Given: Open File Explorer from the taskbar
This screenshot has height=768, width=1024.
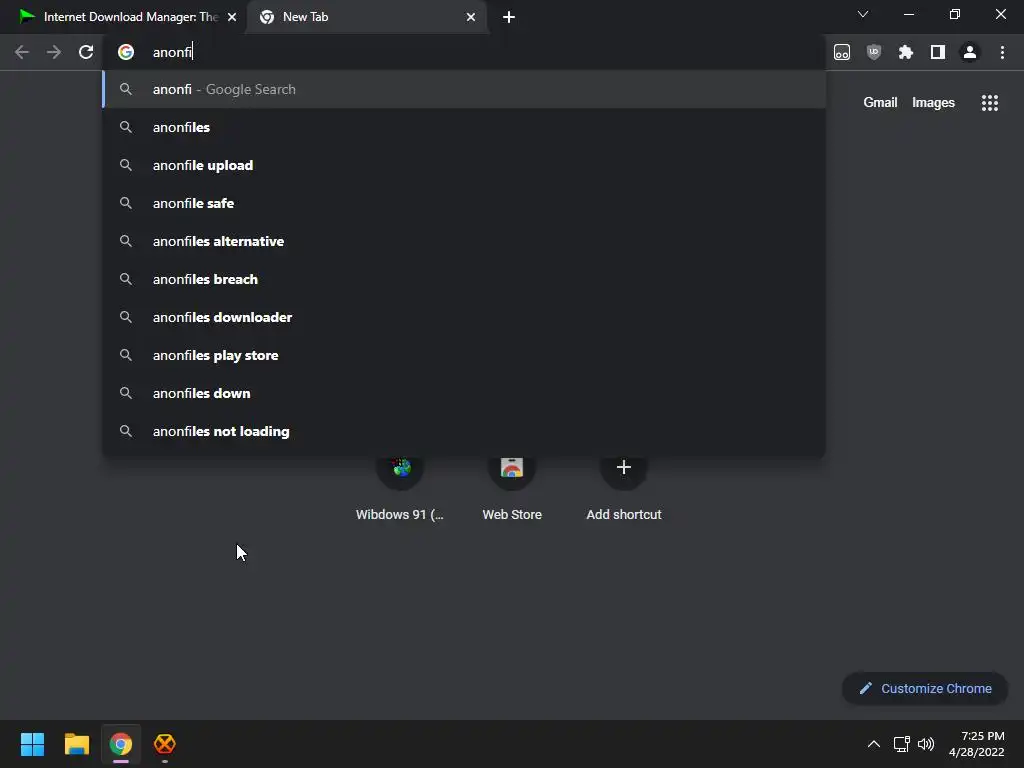Looking at the screenshot, I should coord(76,744).
